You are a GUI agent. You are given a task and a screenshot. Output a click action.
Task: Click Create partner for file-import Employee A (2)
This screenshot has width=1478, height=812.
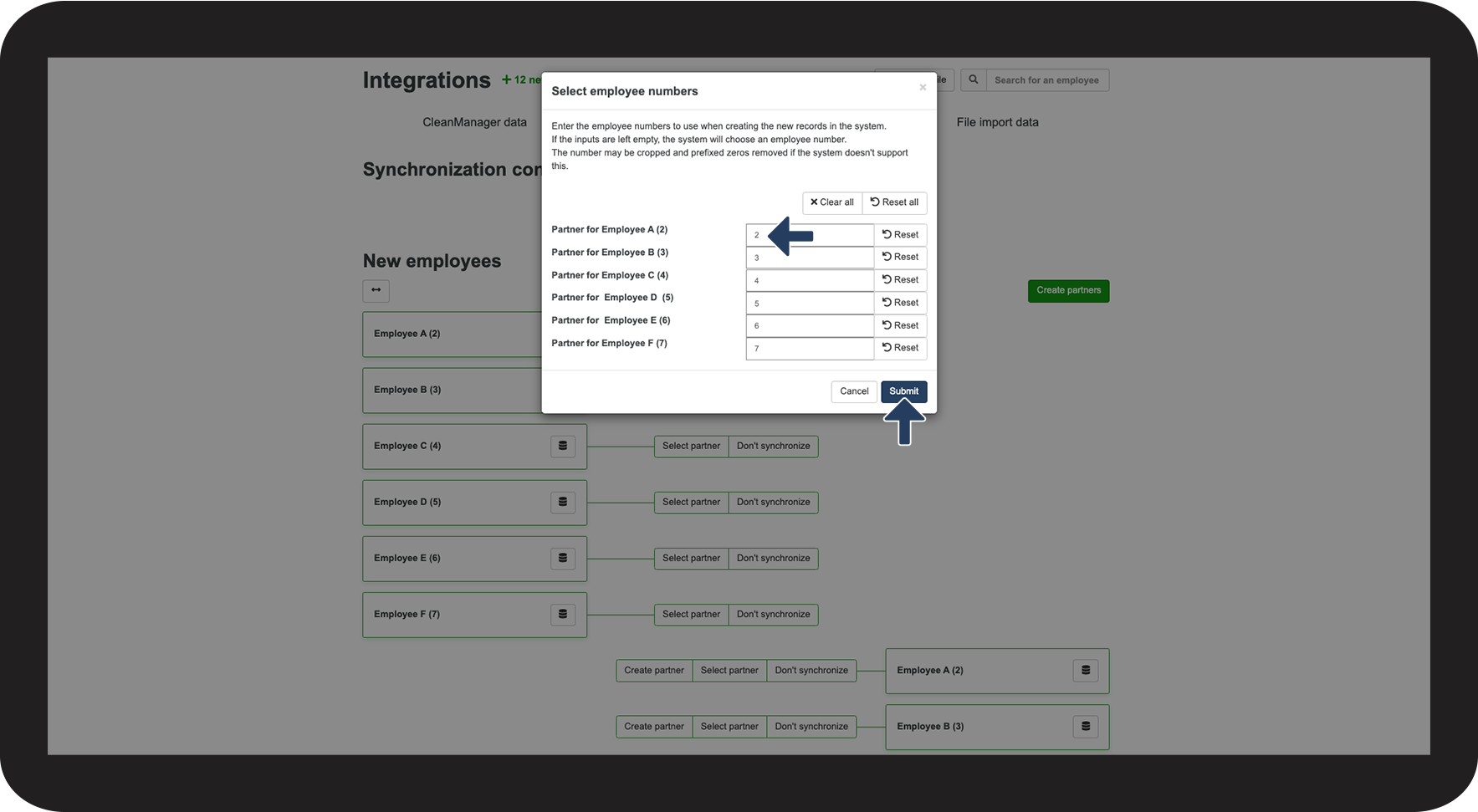[654, 671]
